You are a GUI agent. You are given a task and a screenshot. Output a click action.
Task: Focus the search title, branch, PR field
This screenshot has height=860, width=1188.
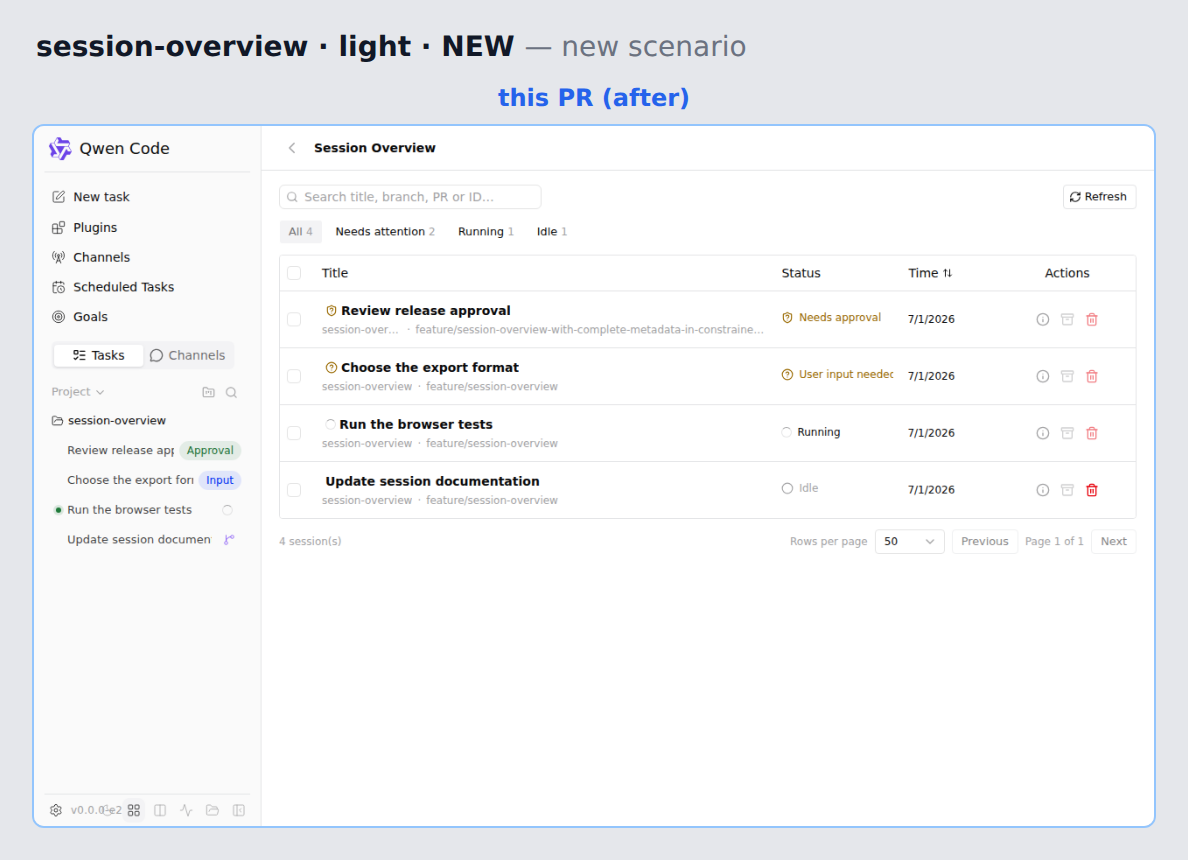[410, 197]
